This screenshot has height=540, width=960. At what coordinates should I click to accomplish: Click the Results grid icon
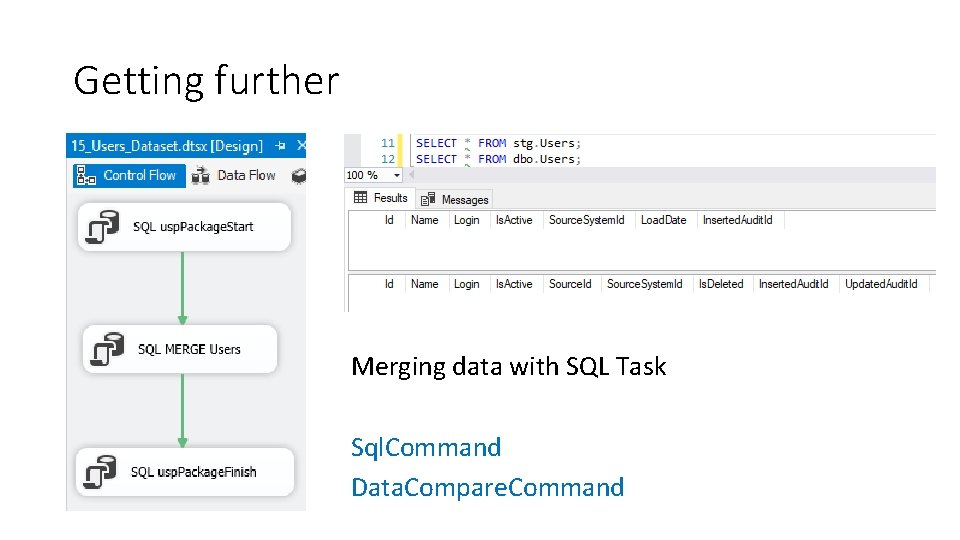pos(361,198)
